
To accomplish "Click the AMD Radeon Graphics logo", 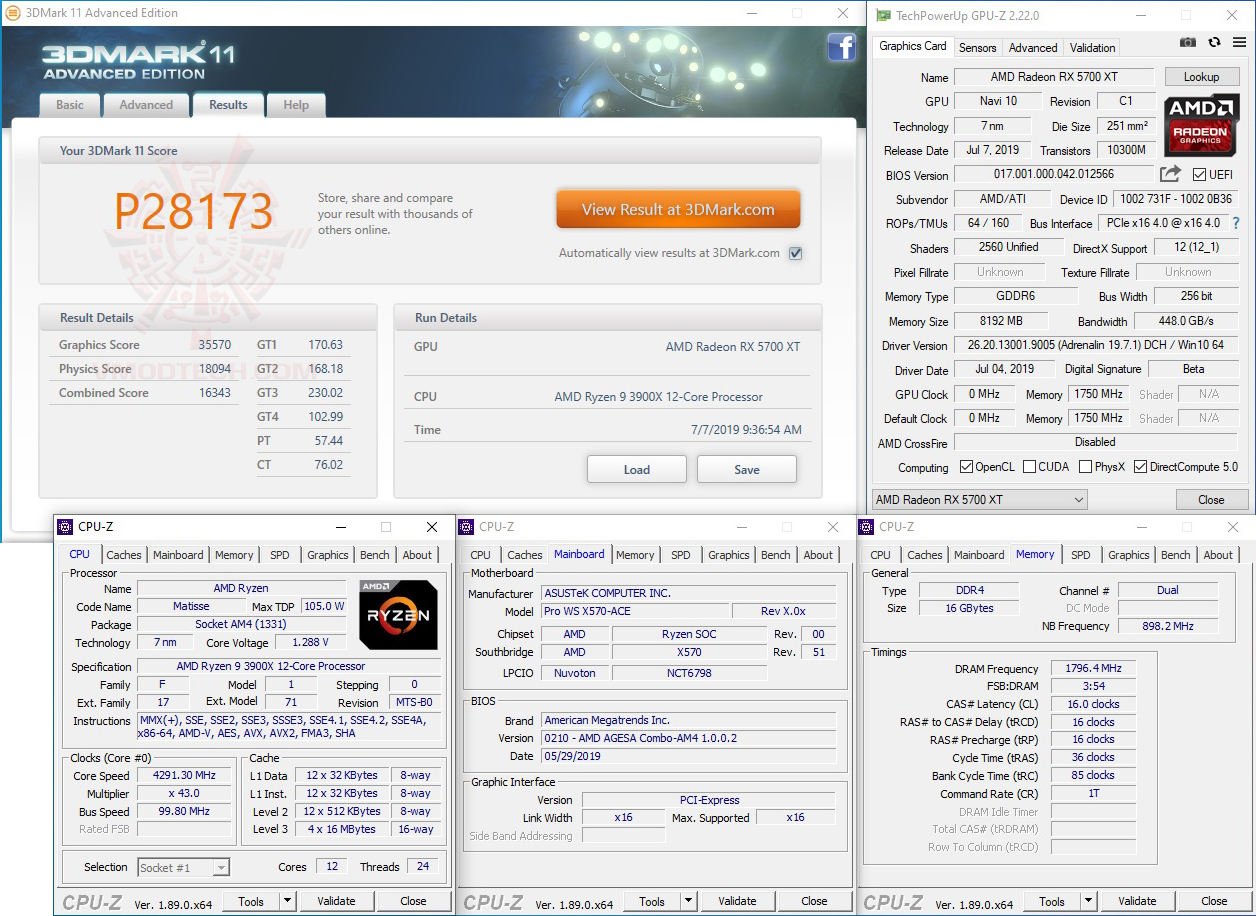I will [x=1200, y=125].
